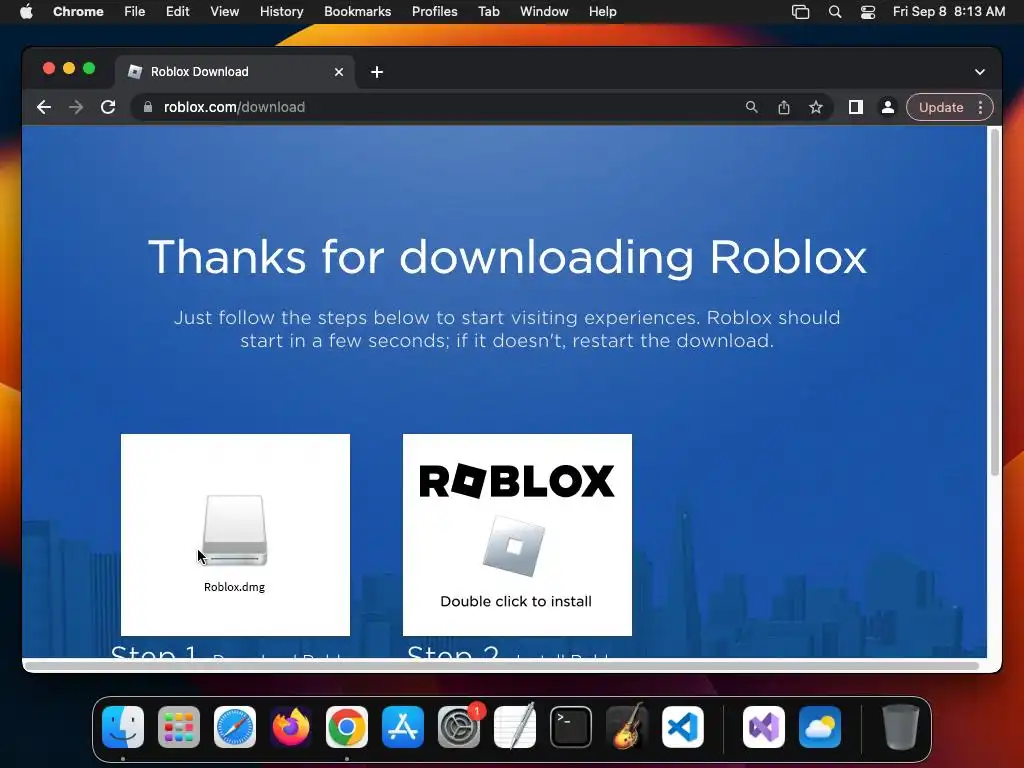The image size is (1024, 768).
Task: Launch Safari from the Dock
Action: click(x=235, y=727)
